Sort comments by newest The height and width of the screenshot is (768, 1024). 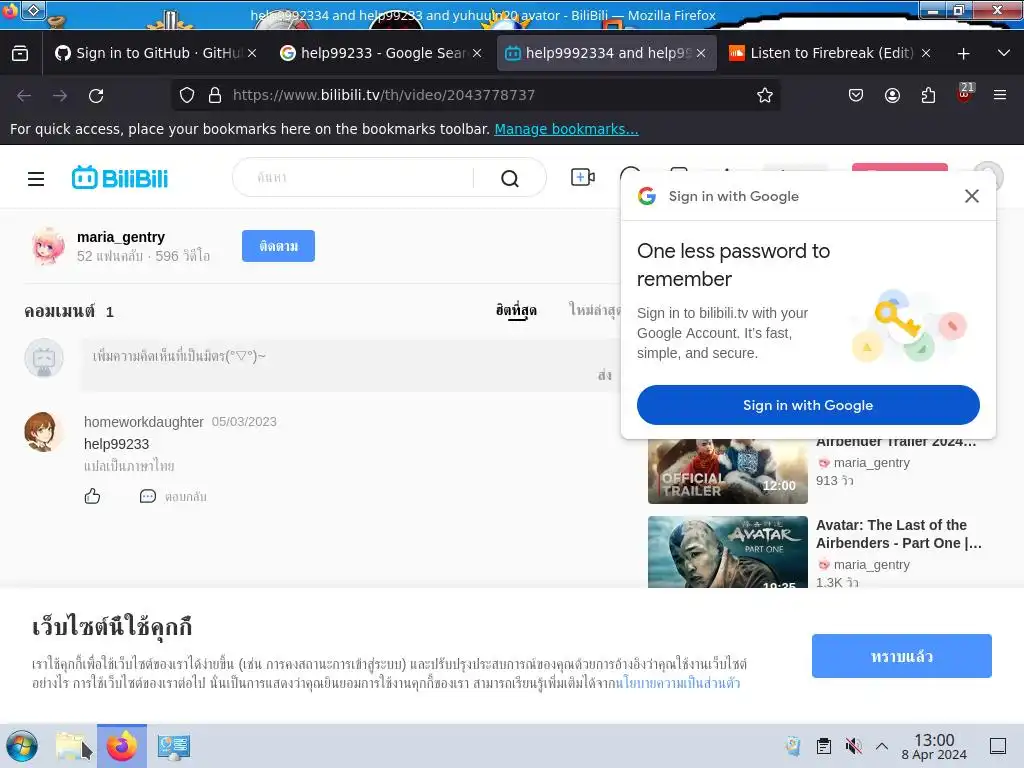tap(593, 310)
